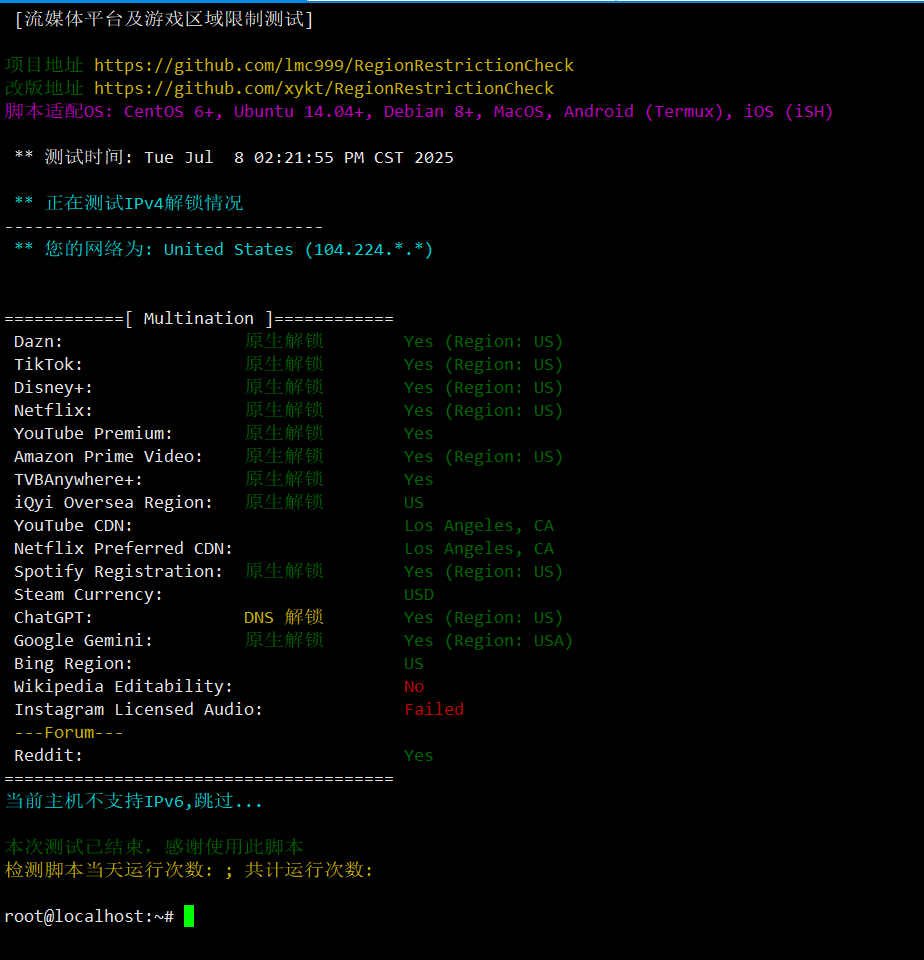
Task: Click the run count line 检测脚本当天运行次数
Action: (x=189, y=870)
